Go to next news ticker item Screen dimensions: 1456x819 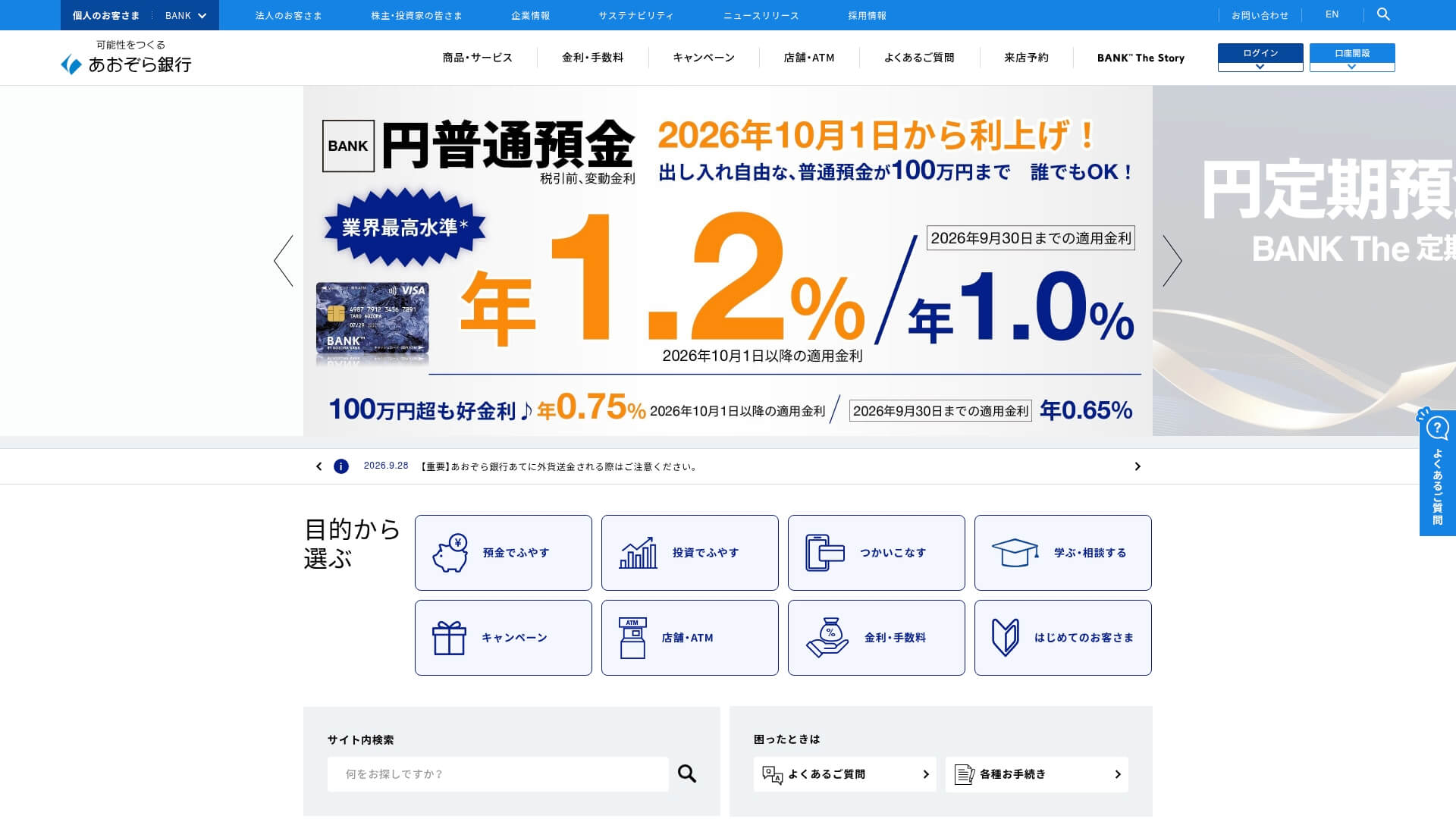(1137, 466)
